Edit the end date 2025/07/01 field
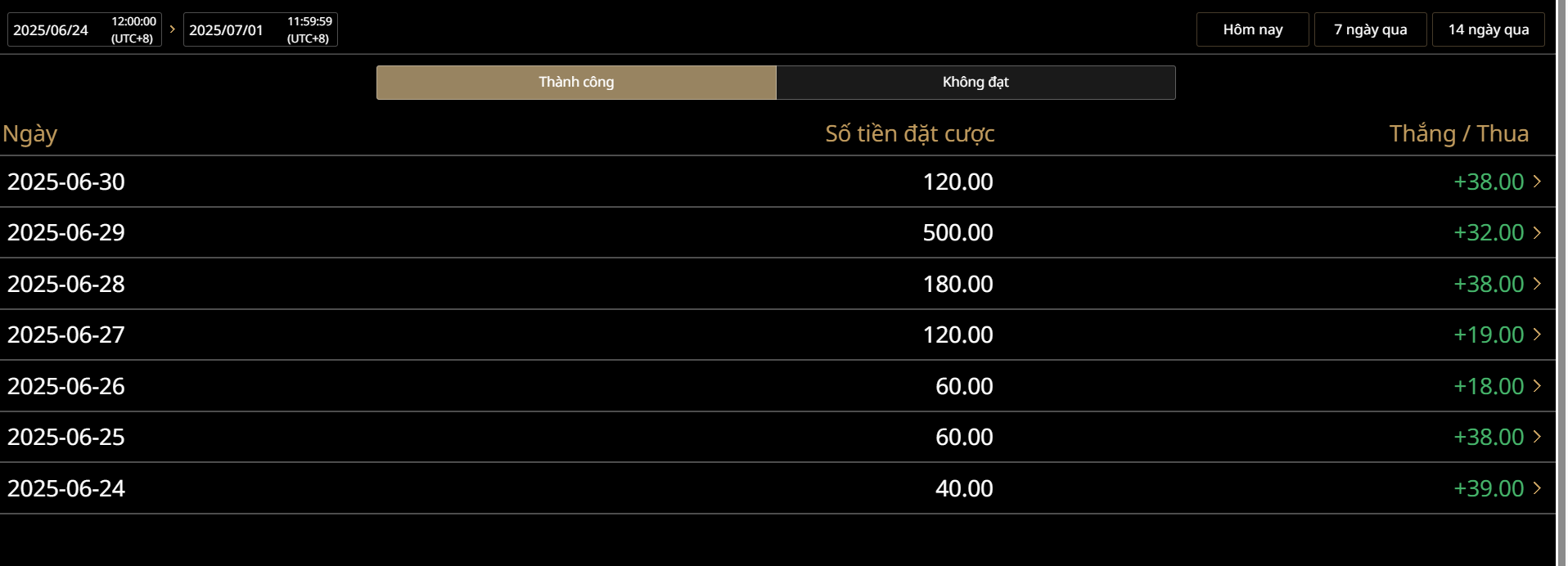 click(x=260, y=30)
